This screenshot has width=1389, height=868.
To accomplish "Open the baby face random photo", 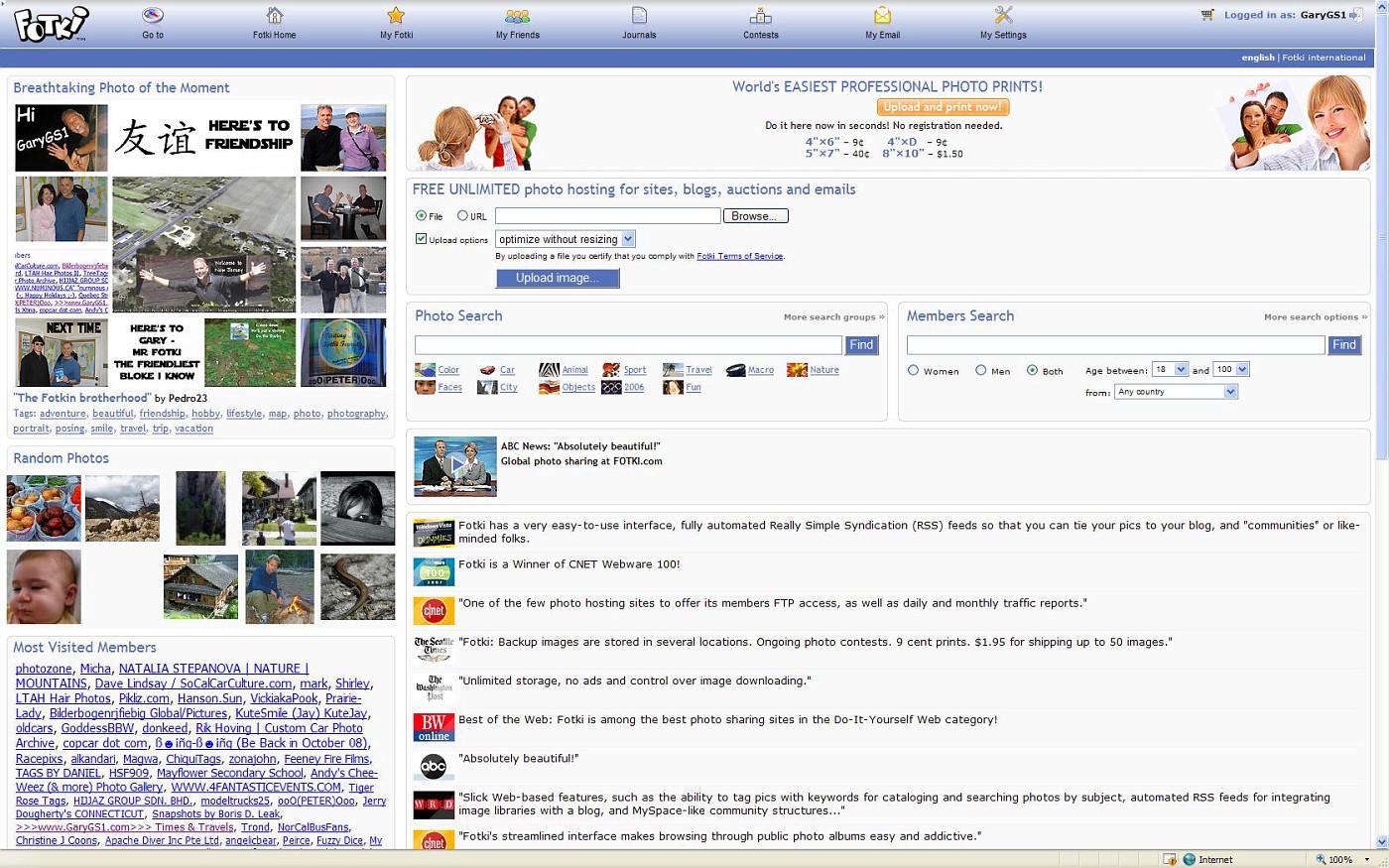I will tap(44, 586).
